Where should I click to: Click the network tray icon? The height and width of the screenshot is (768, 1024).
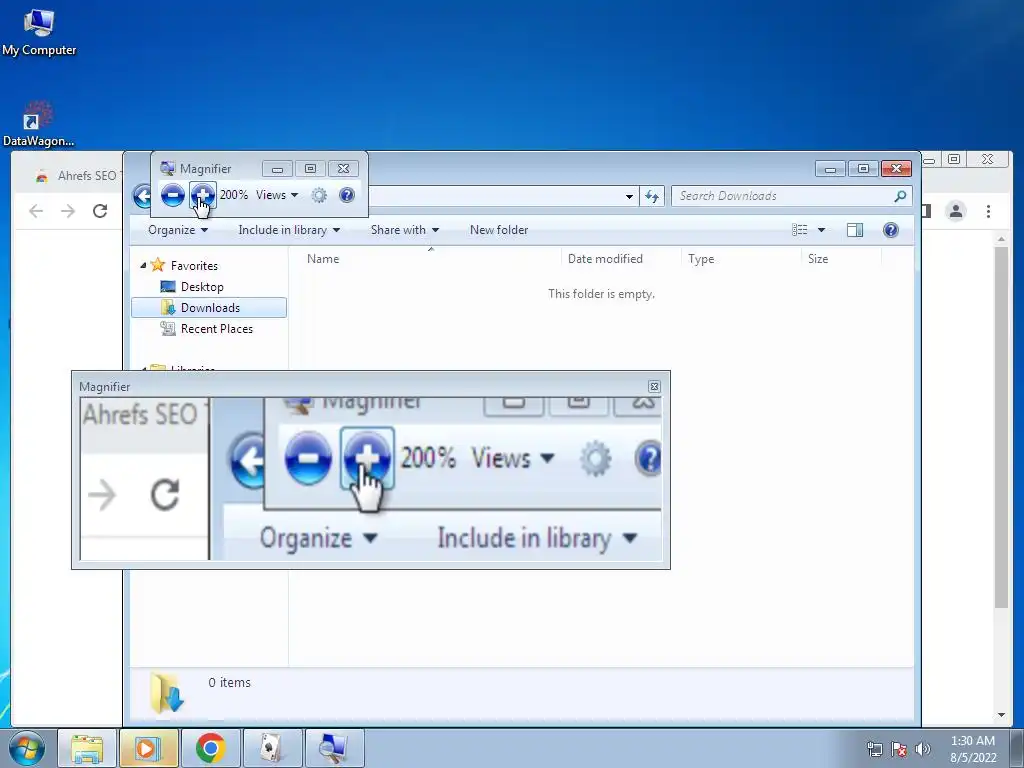(874, 749)
